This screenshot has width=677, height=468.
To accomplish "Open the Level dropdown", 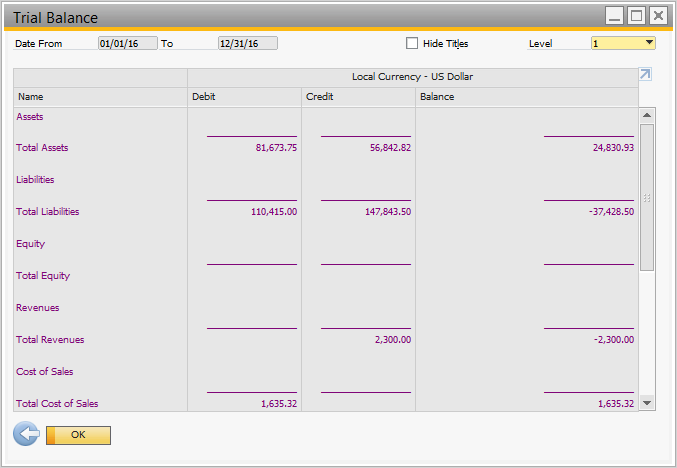I will coord(649,43).
